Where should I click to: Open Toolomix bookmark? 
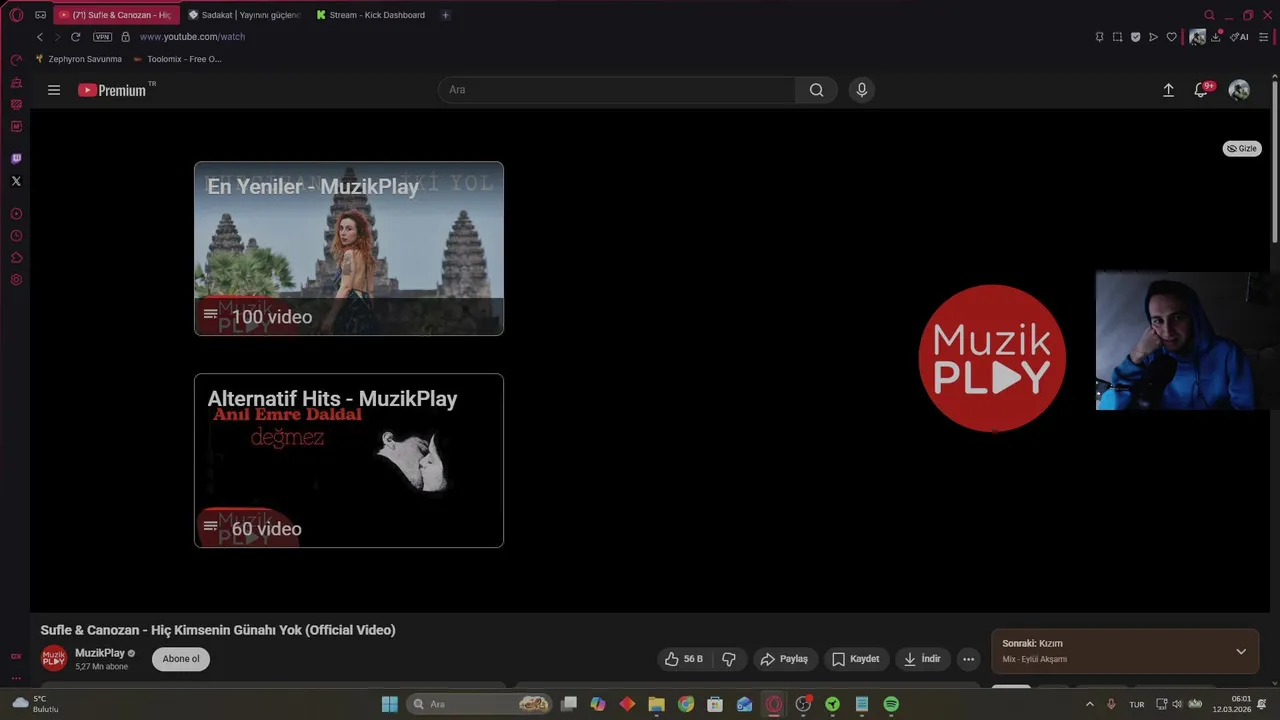coord(177,59)
